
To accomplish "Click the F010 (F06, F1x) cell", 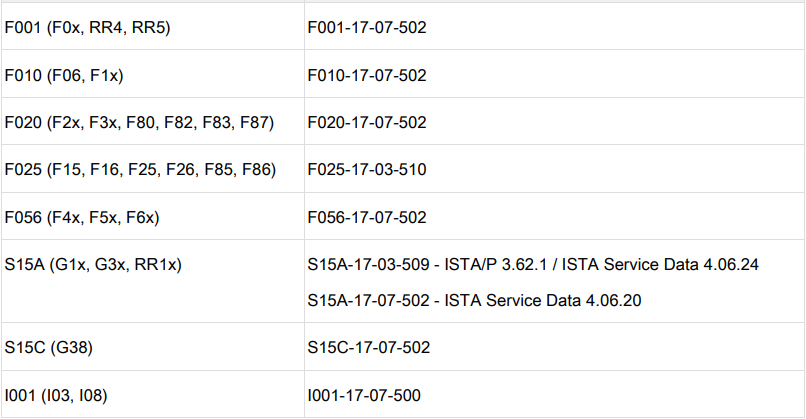I will [x=64, y=75].
